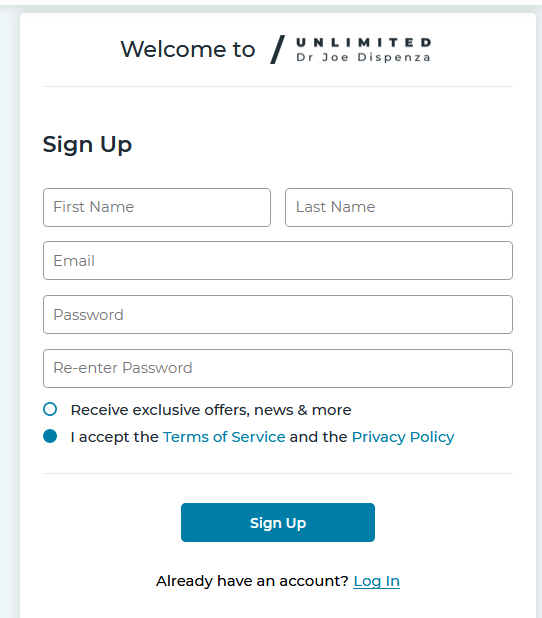Enable the exclusive offers radio circle

[x=50, y=409]
